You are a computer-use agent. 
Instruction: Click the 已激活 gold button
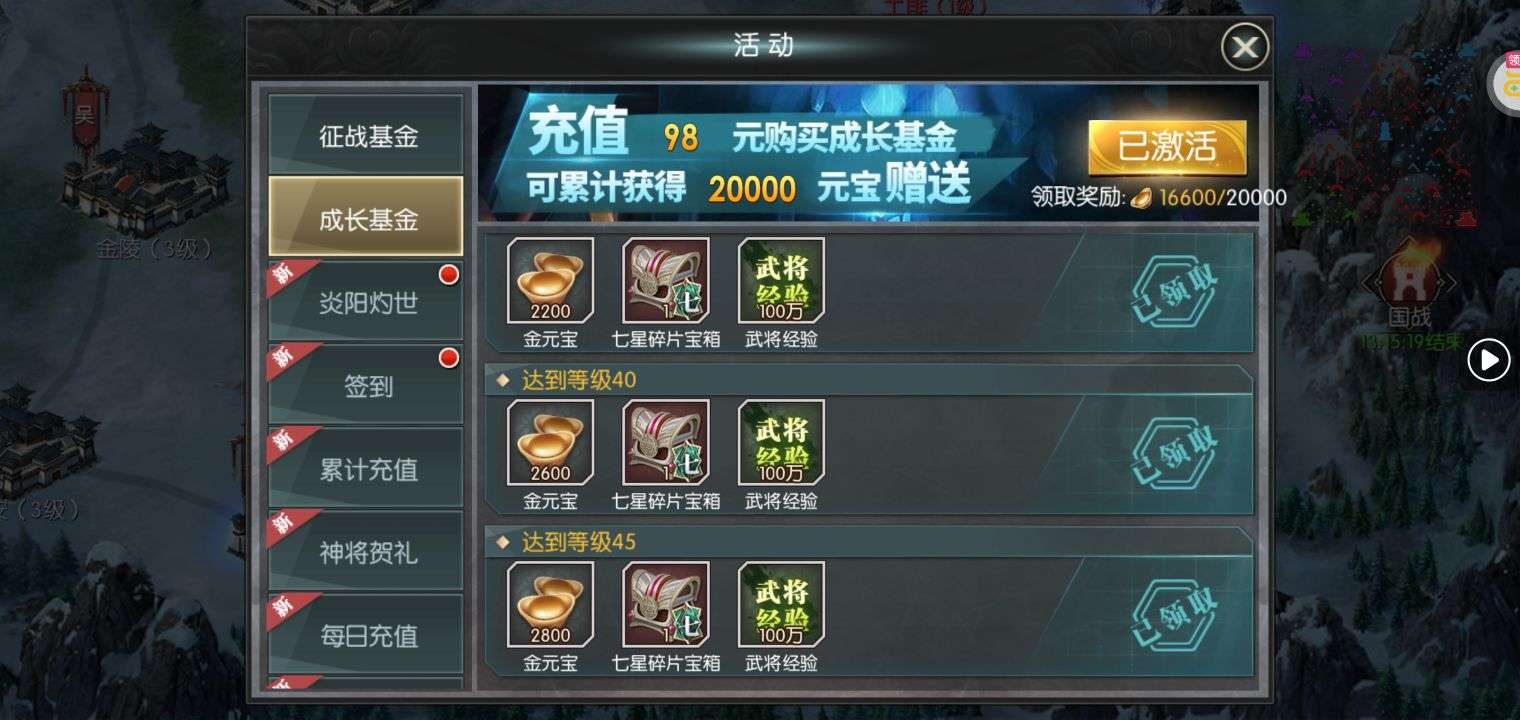(x=1166, y=148)
